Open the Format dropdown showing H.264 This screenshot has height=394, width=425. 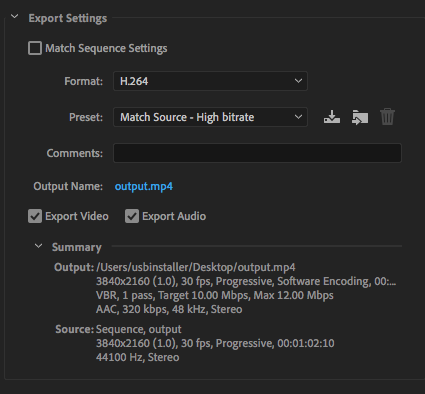[210, 81]
